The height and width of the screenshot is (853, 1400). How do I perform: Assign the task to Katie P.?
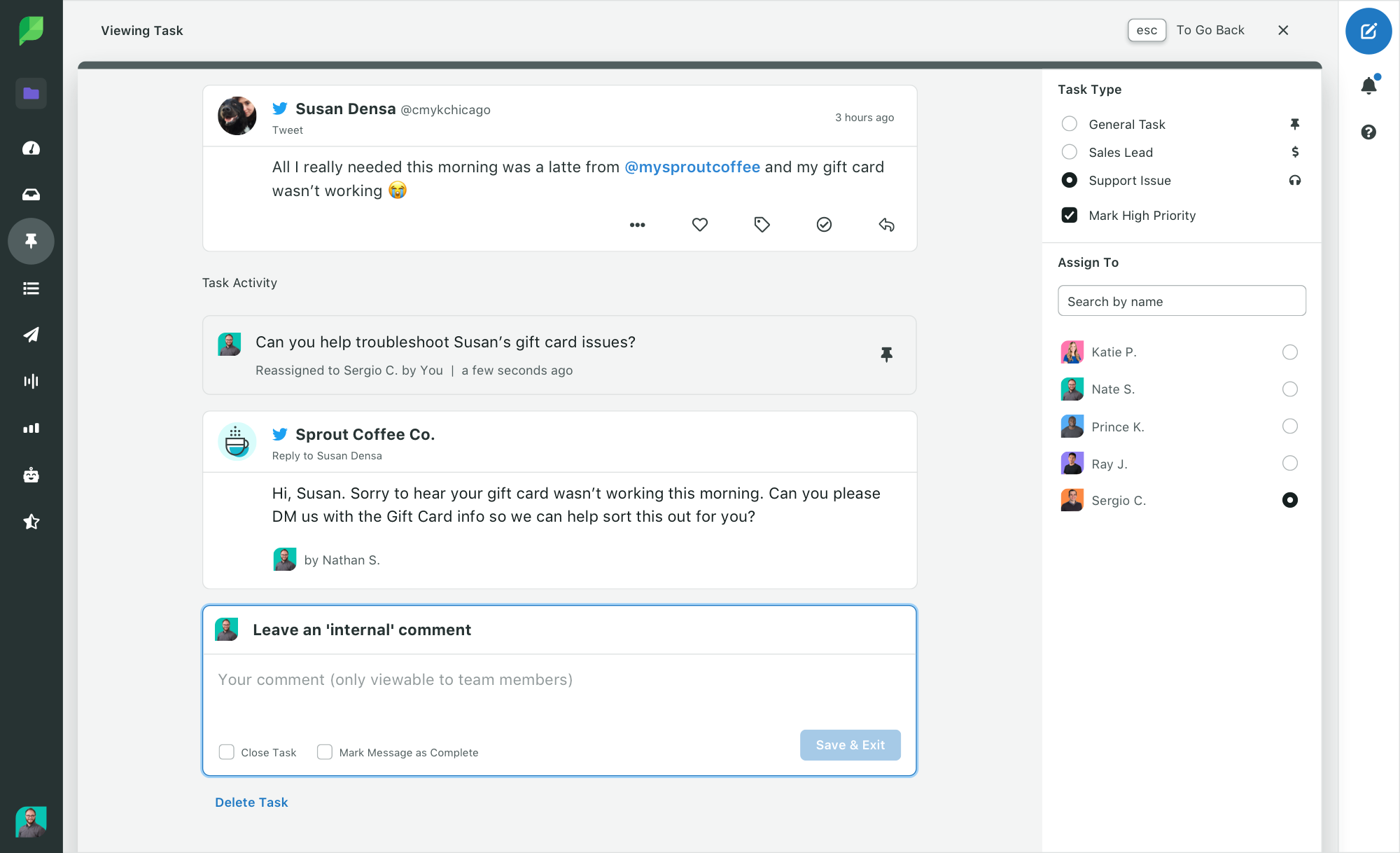1289,352
